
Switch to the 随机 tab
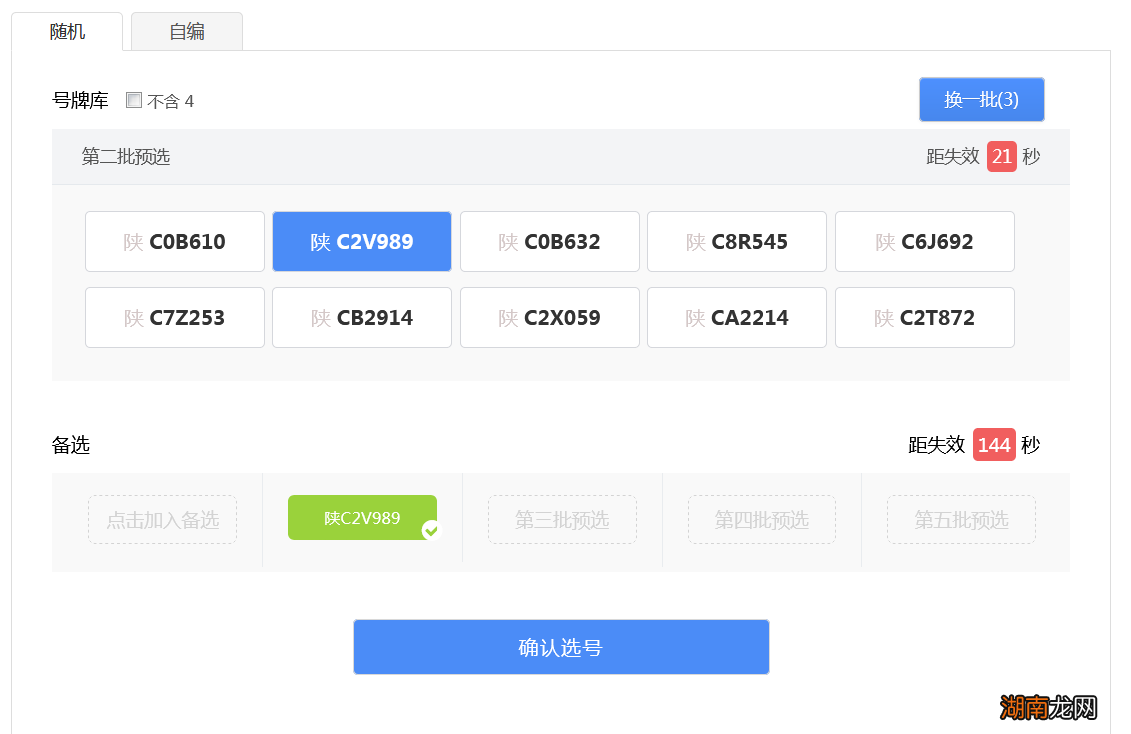[67, 31]
